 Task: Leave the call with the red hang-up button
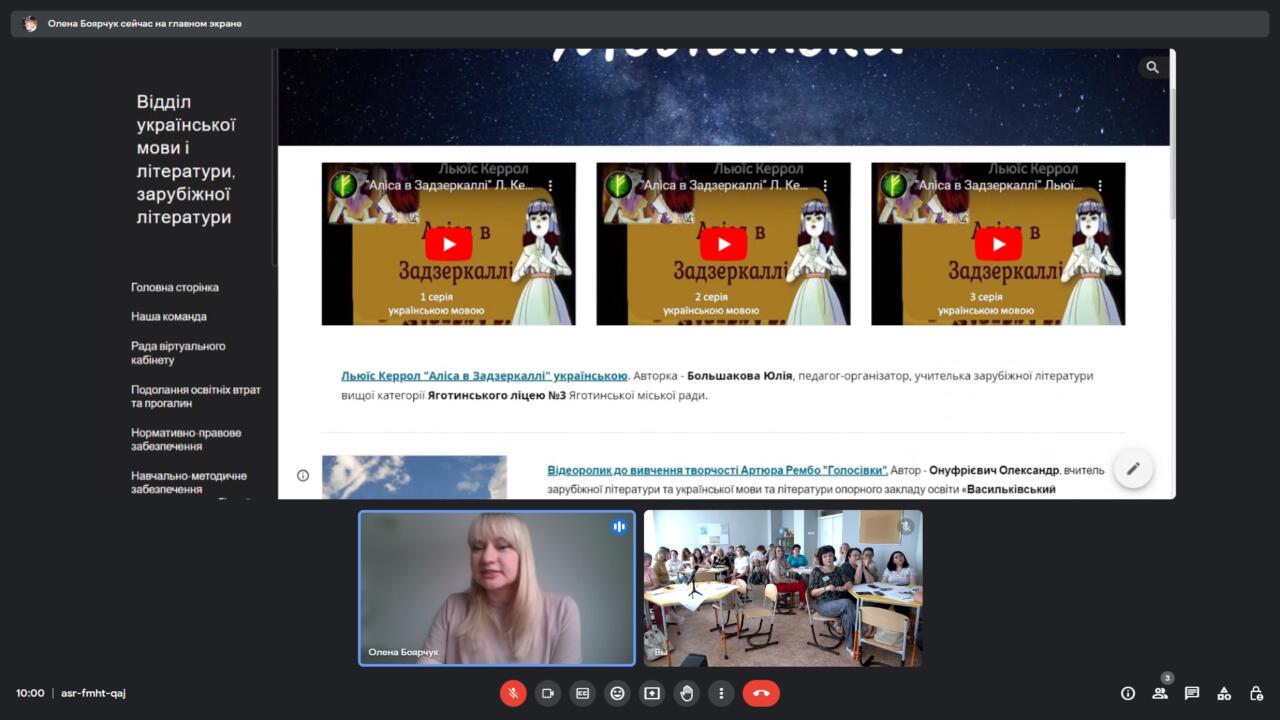click(761, 693)
